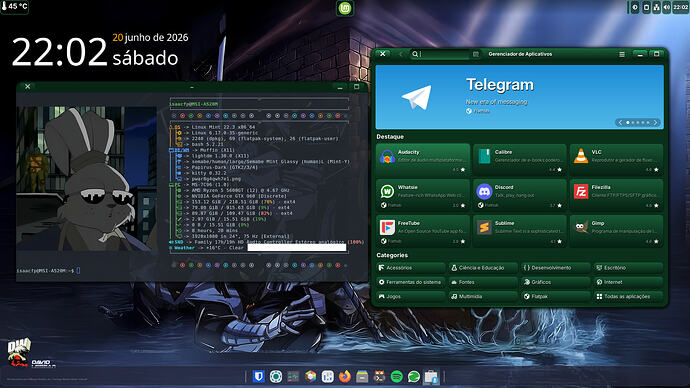The width and height of the screenshot is (690, 388).
Task: Open the Jogos category
Action: 411,296
